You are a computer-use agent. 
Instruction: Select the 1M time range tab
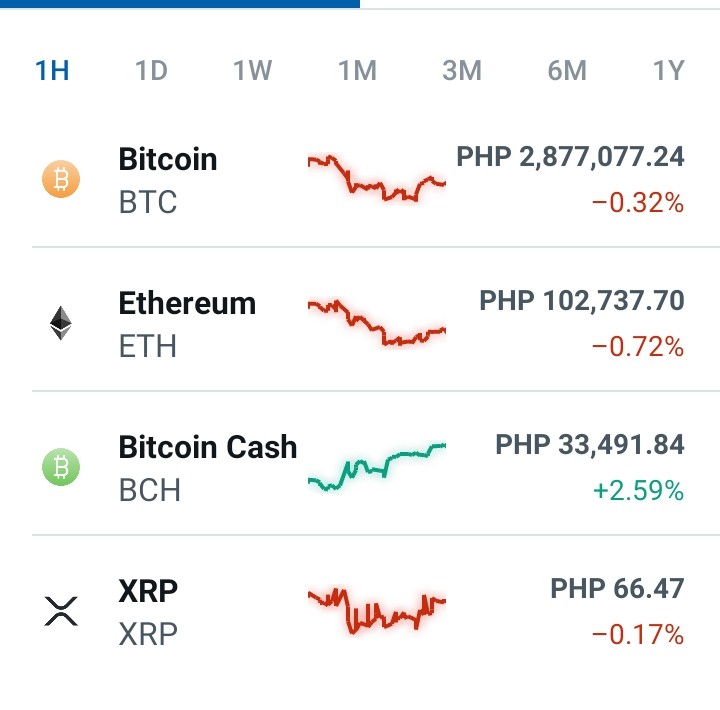(358, 71)
